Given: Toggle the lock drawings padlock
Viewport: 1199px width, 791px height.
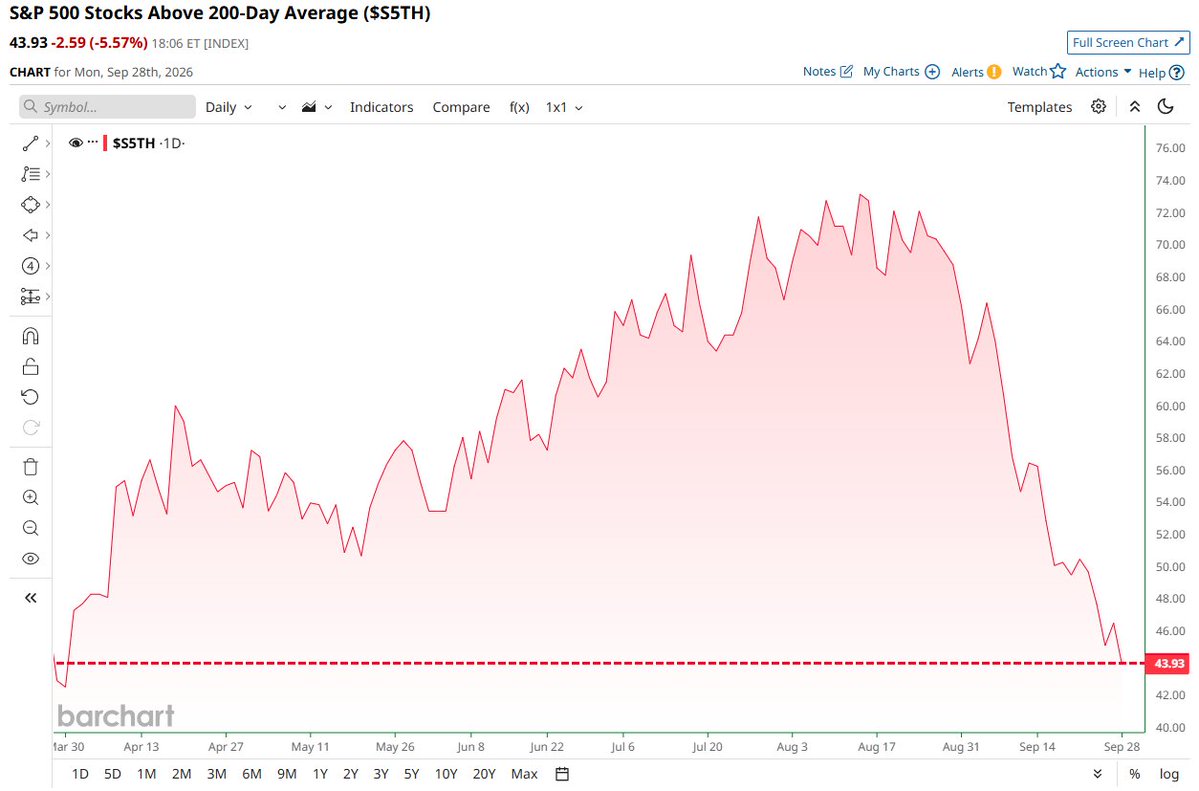Looking at the screenshot, I should coord(30,366).
